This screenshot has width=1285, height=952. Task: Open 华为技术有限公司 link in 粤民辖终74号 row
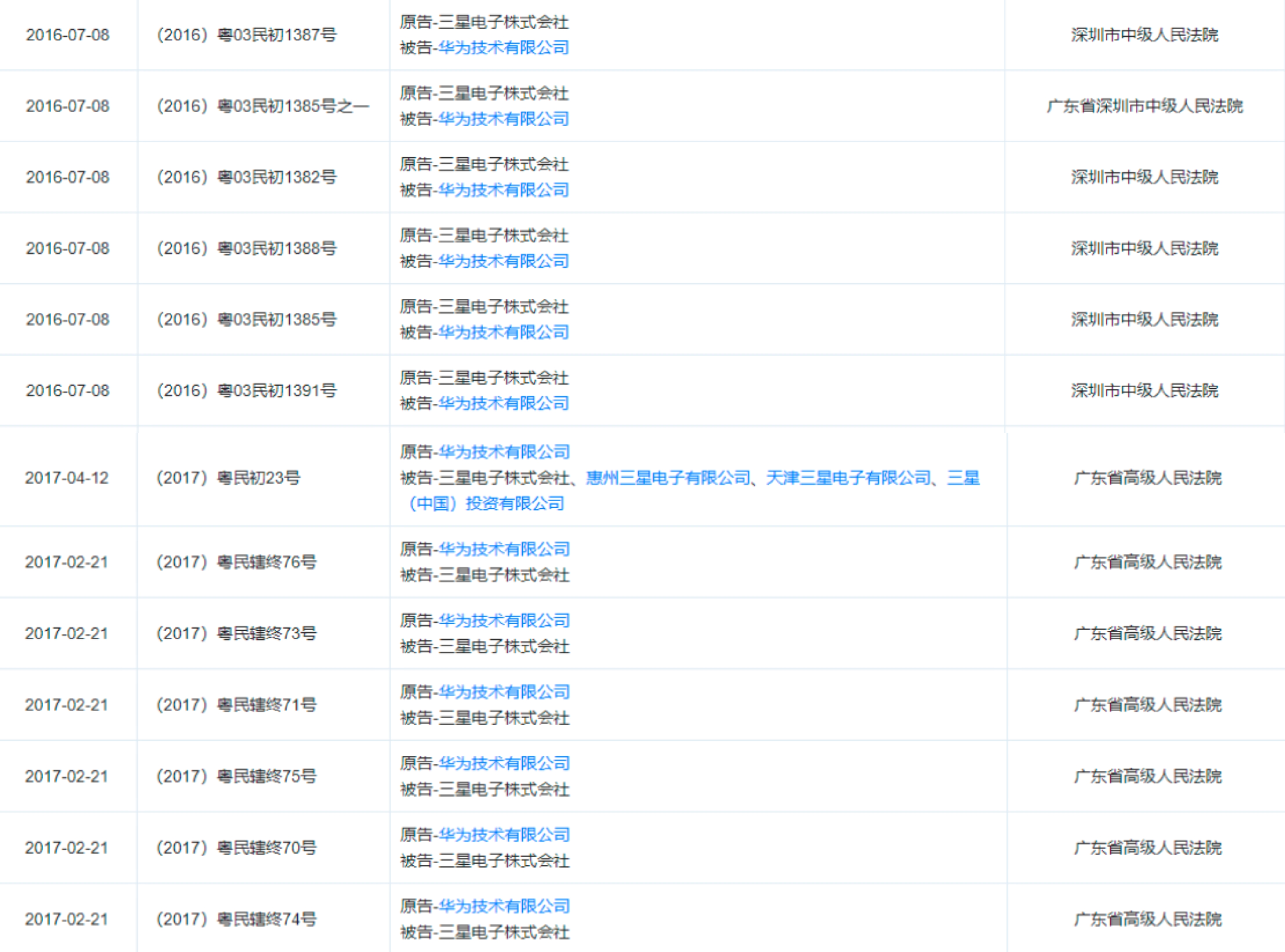(x=504, y=906)
